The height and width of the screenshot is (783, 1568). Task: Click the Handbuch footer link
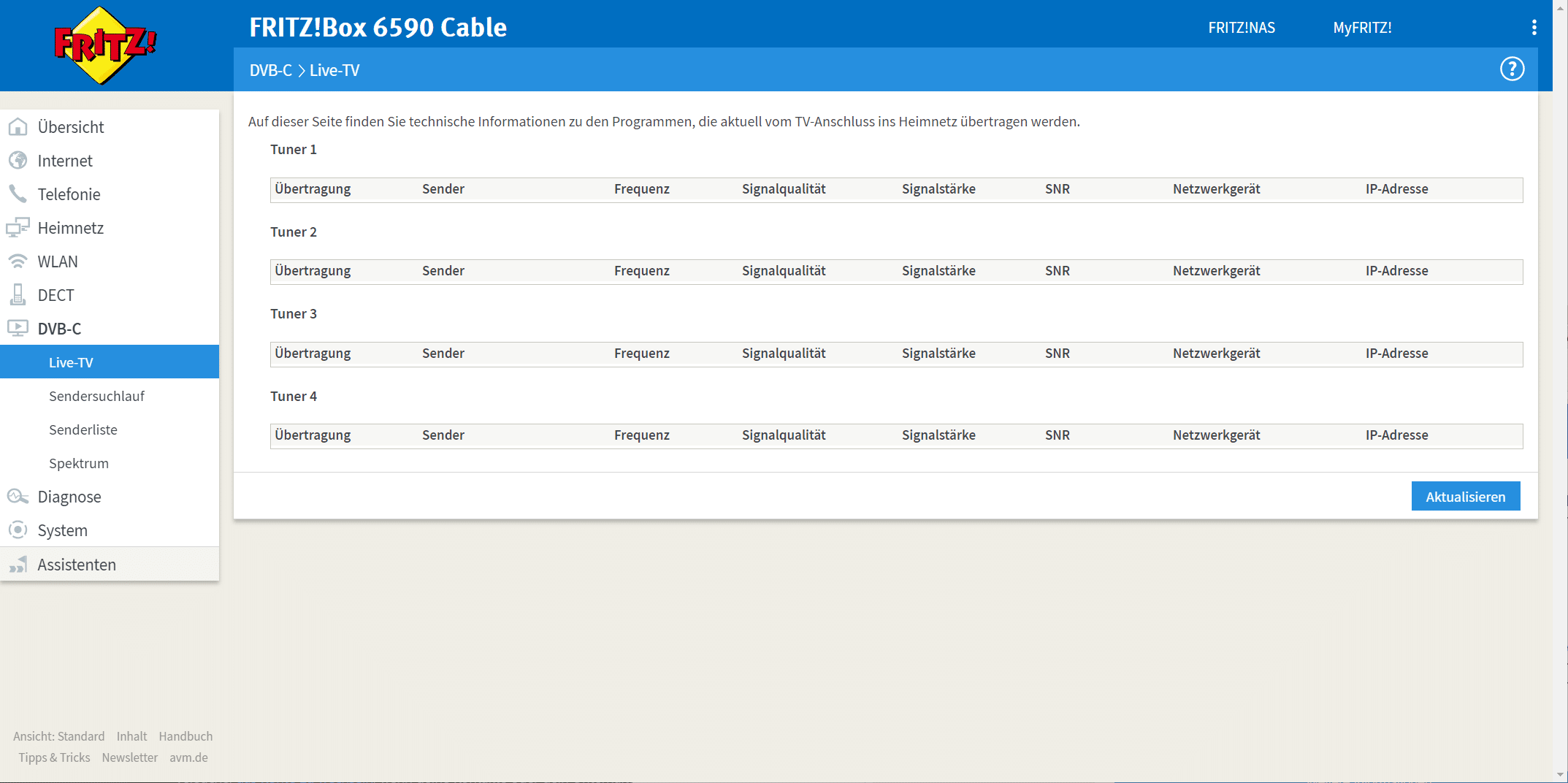(186, 736)
